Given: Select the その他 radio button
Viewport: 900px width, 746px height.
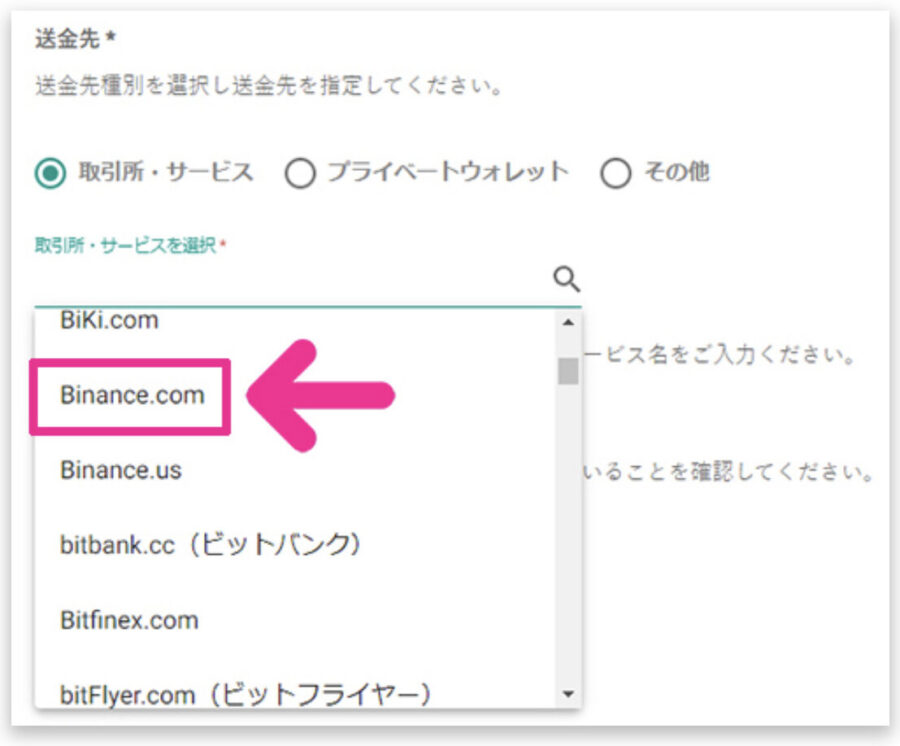Looking at the screenshot, I should pos(616,173).
